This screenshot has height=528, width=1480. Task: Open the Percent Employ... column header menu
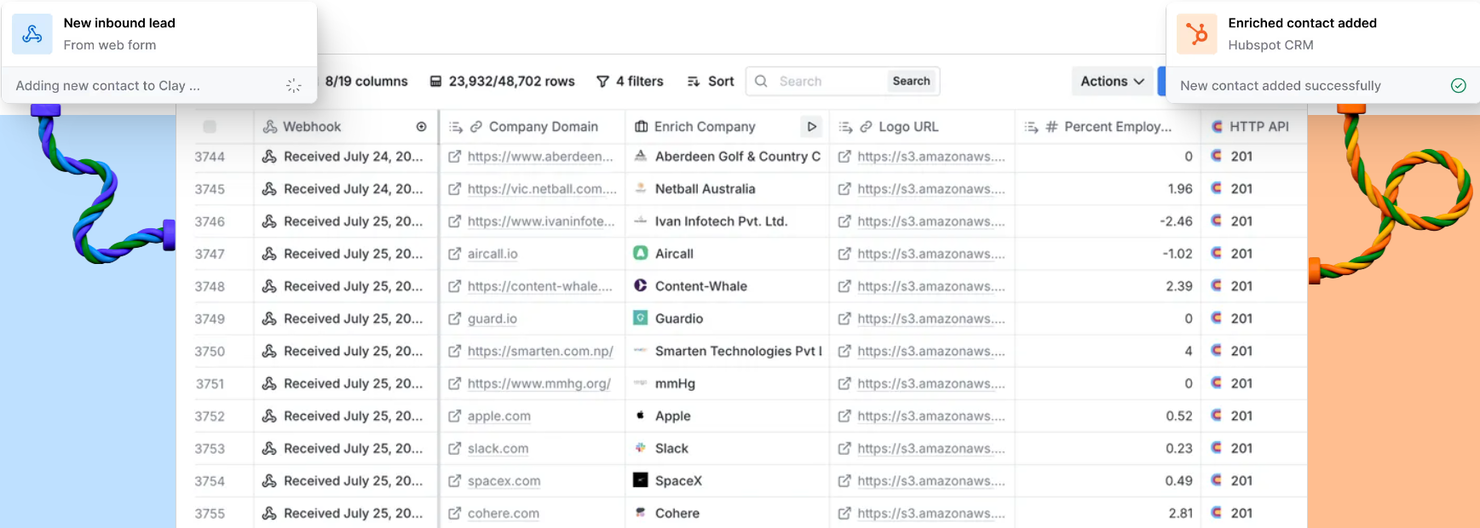point(1108,127)
